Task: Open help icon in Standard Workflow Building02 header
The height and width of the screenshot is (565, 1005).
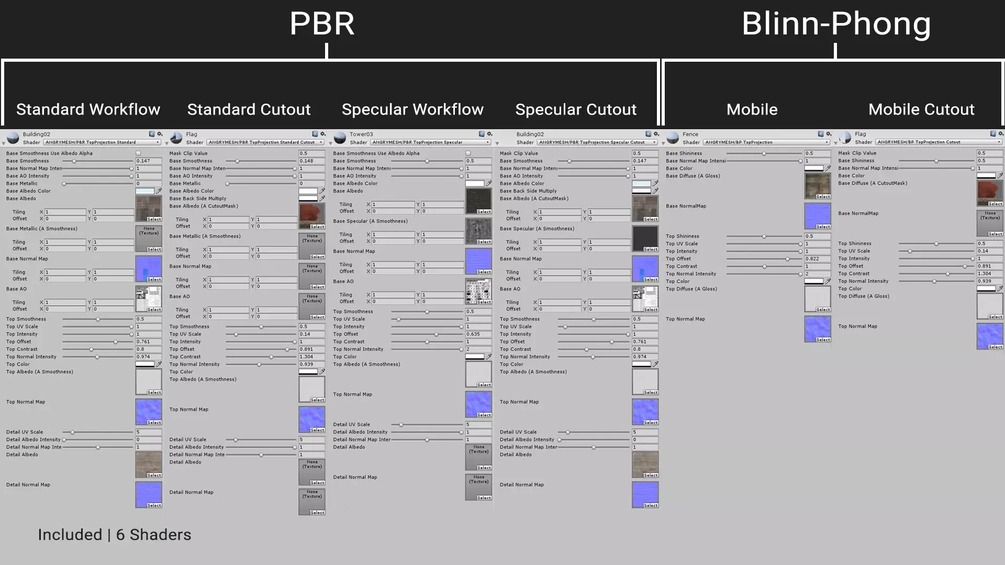Action: [x=151, y=134]
